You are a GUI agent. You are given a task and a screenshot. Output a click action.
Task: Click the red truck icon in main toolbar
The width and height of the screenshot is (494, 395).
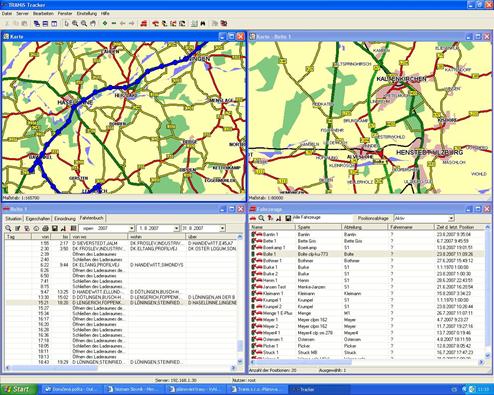[144, 23]
